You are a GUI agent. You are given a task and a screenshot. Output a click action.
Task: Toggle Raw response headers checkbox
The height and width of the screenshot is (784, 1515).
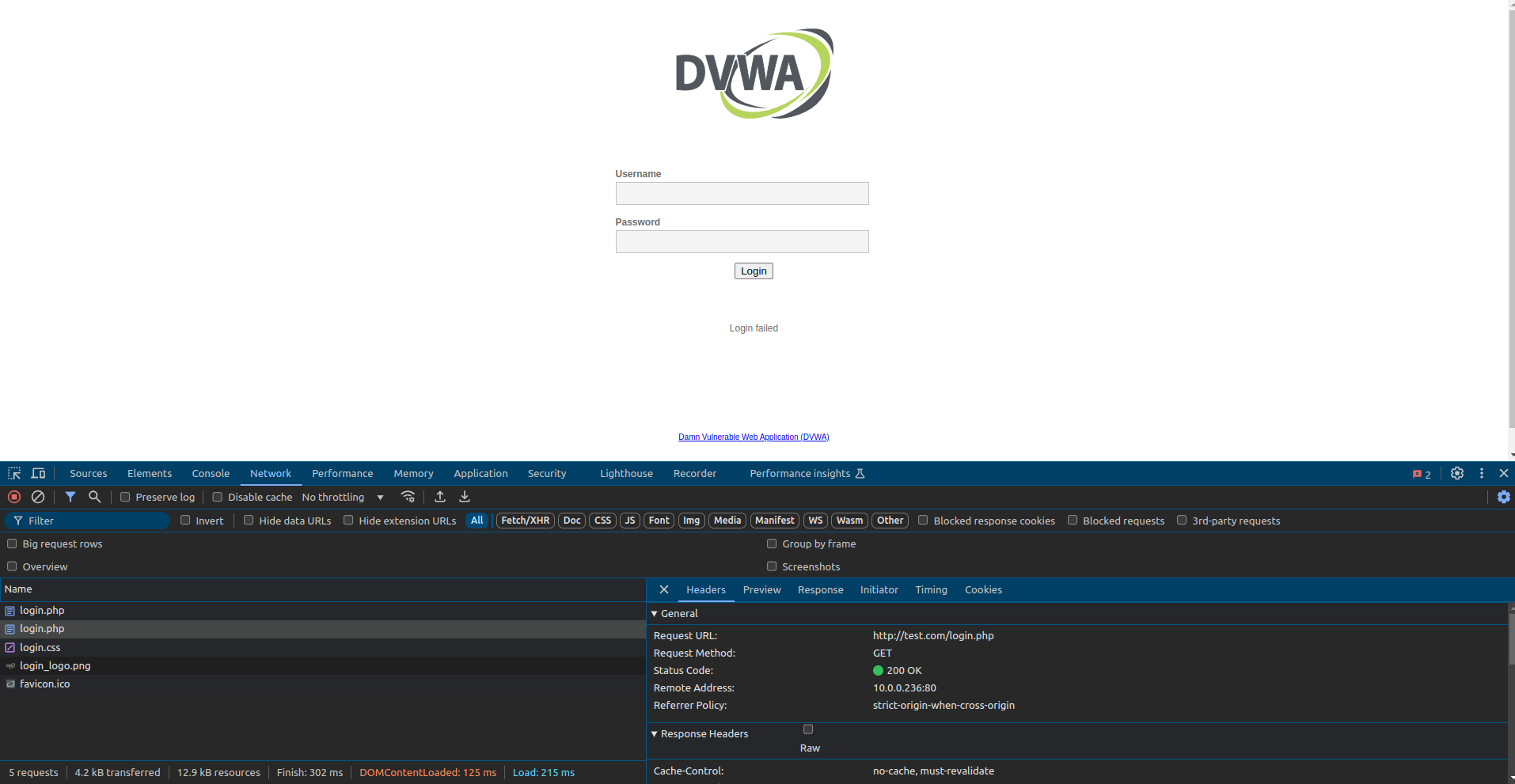808,729
